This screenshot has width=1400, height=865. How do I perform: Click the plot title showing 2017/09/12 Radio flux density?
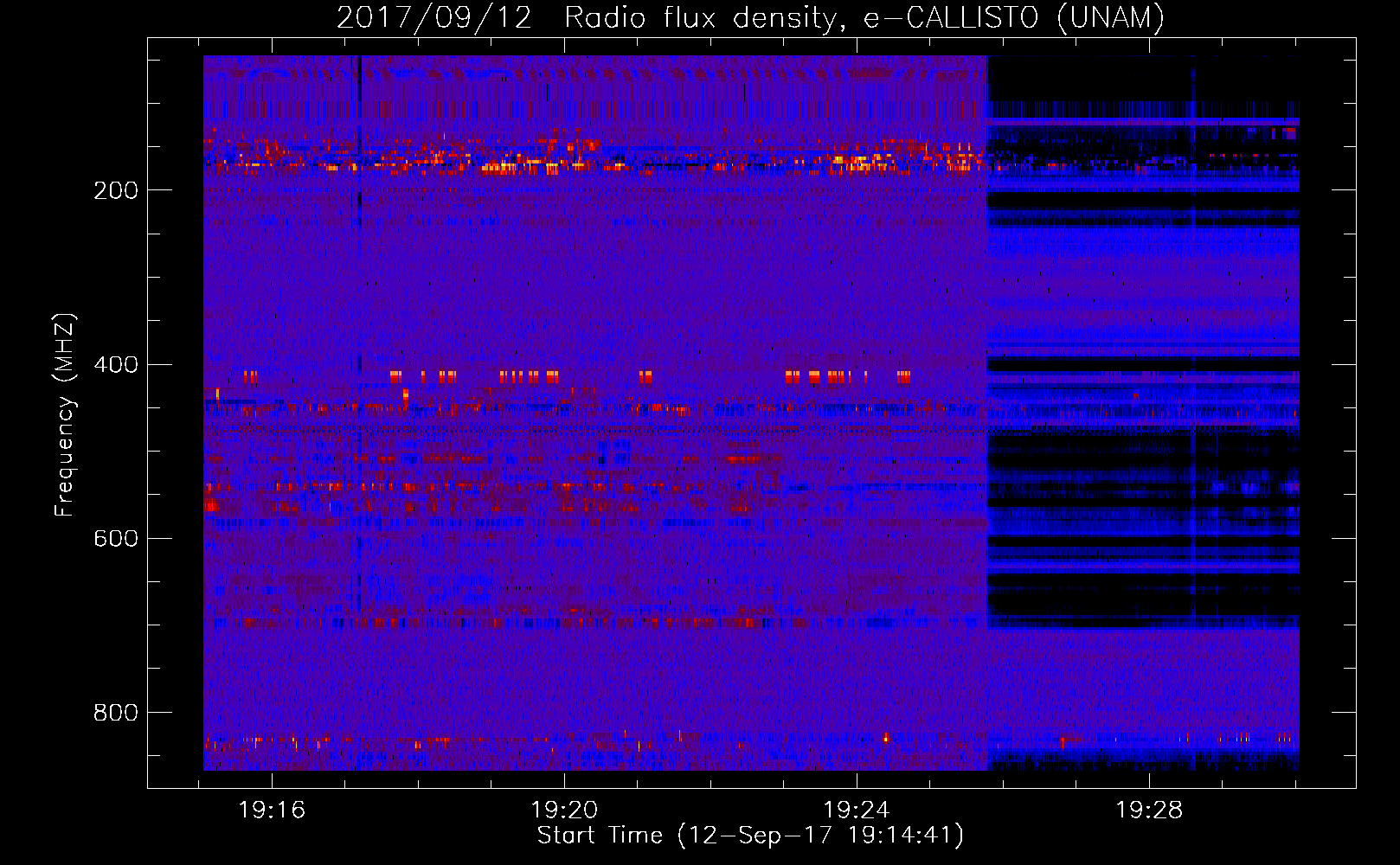click(750, 17)
